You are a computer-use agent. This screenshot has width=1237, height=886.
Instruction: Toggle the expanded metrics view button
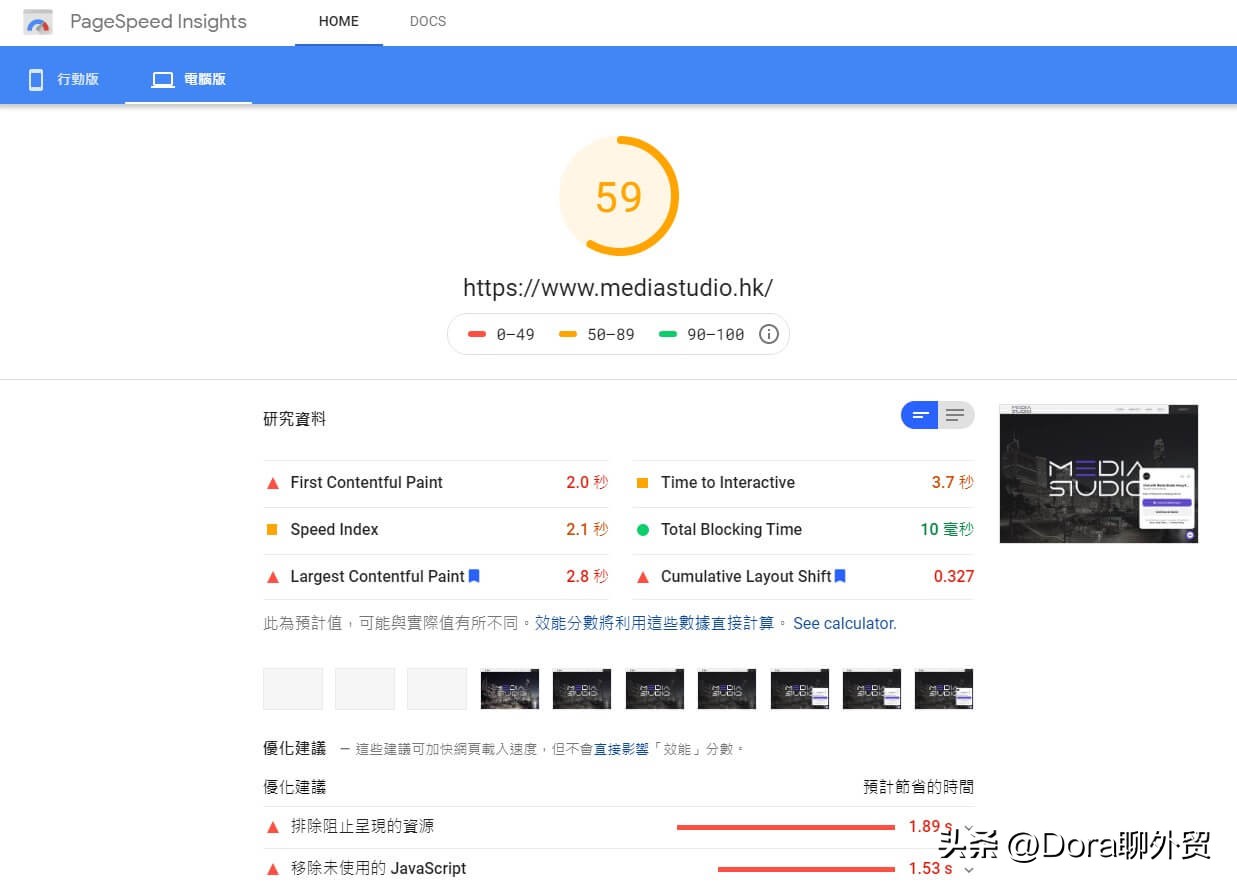pyautogui.click(x=956, y=415)
